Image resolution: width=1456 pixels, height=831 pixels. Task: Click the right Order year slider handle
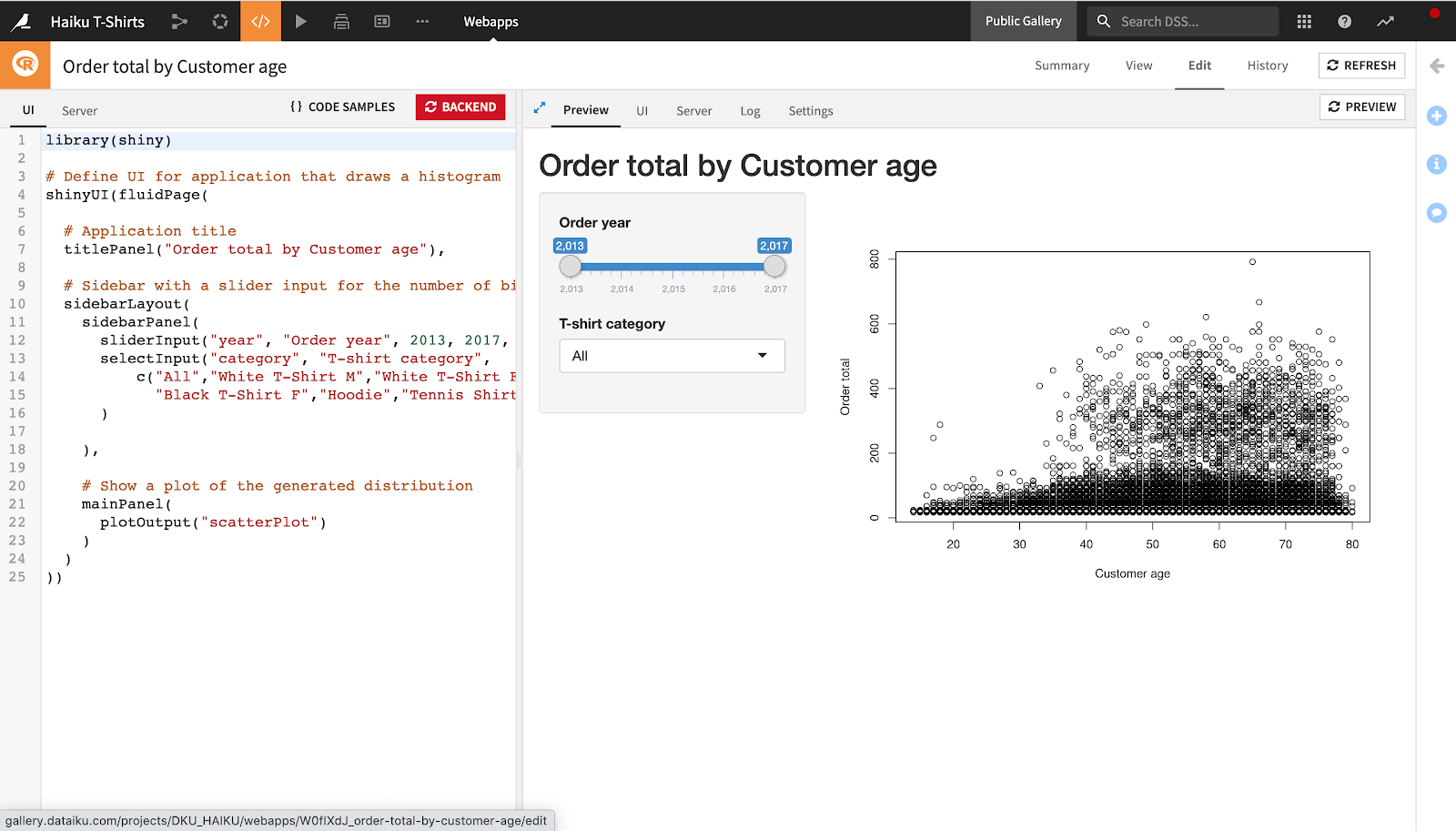(x=774, y=267)
